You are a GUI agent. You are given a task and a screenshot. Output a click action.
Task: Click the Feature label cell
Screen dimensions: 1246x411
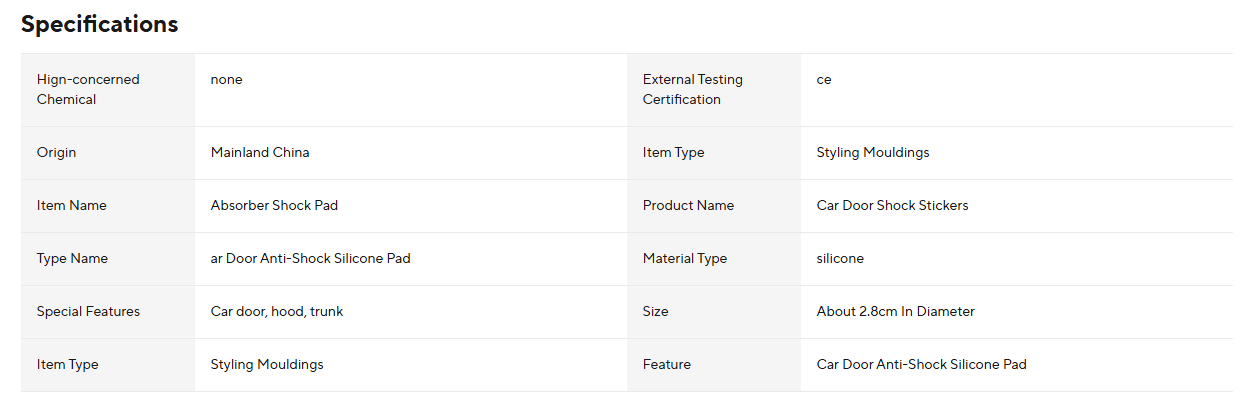[x=714, y=365]
